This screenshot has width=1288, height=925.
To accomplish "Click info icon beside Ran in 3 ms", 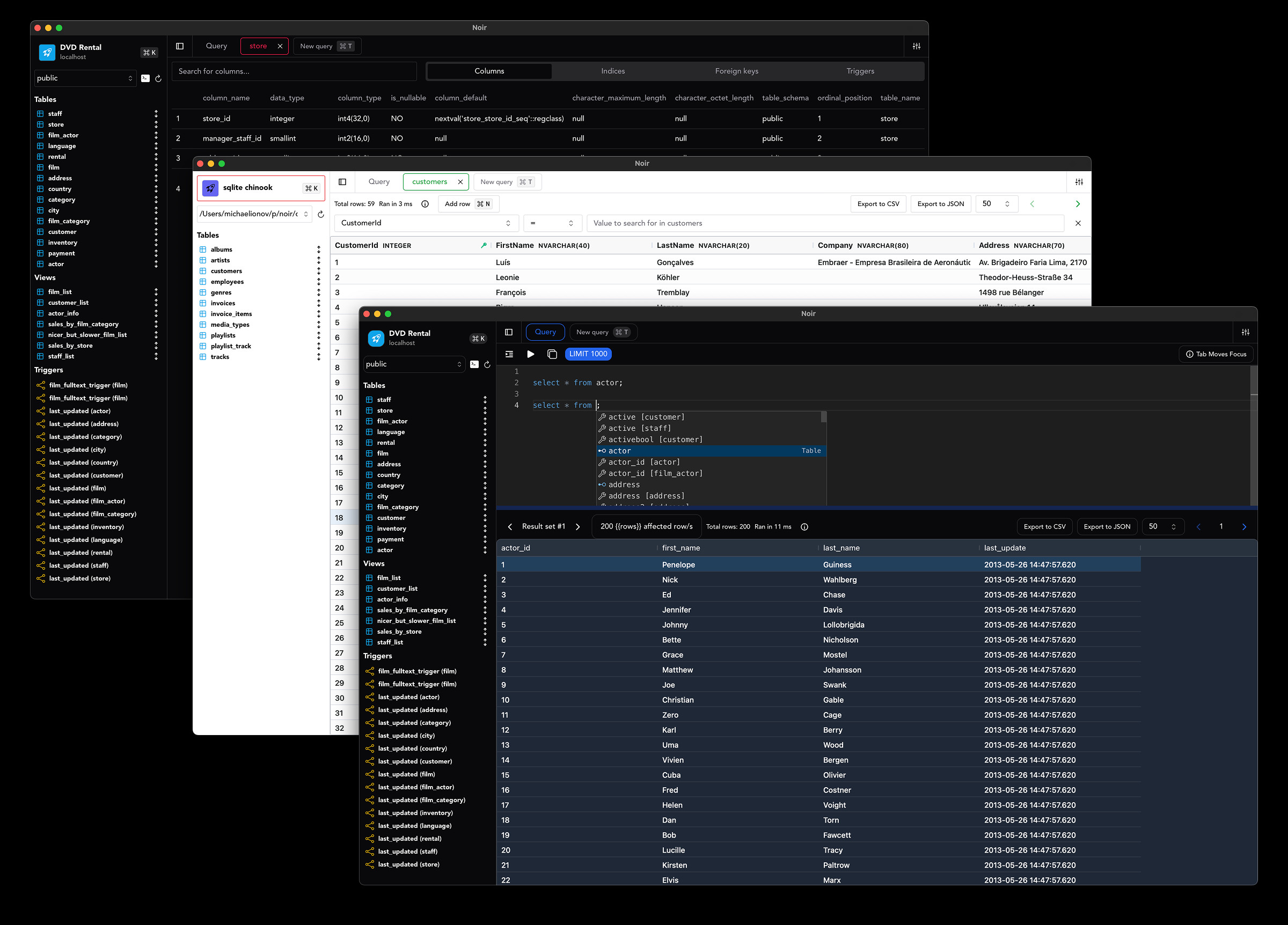I will tap(425, 204).
